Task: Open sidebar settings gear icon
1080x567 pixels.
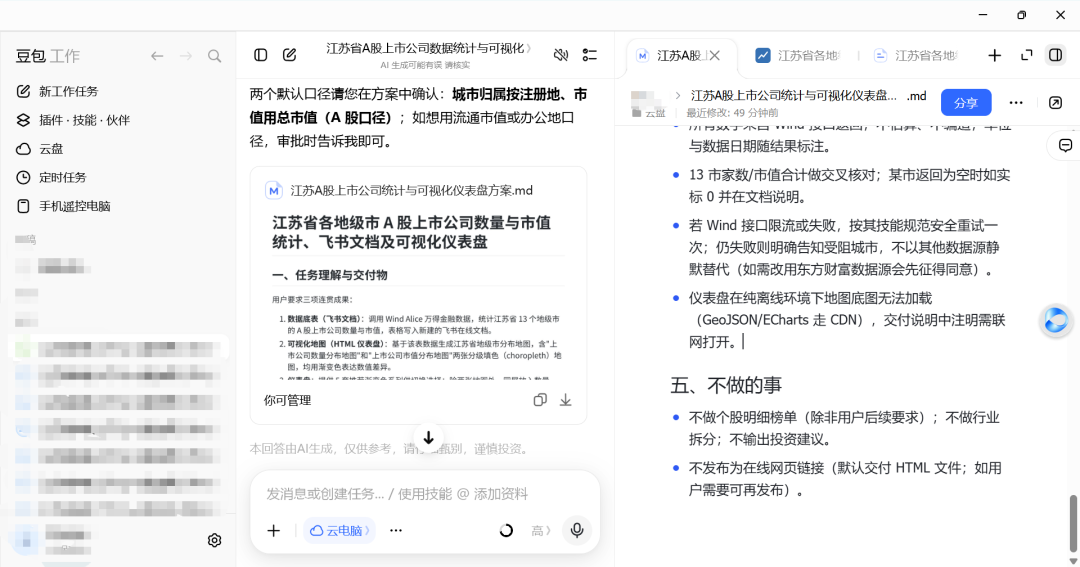Action: click(214, 540)
